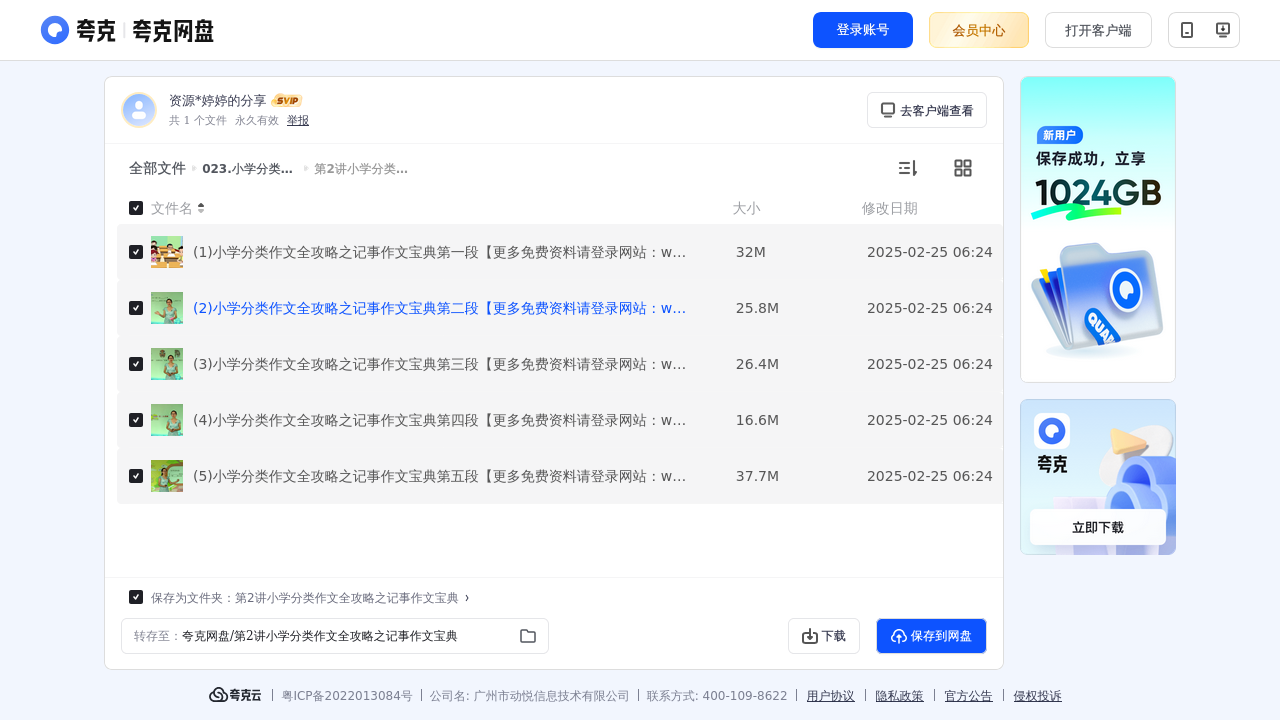Click the Quark logo icon
The width and height of the screenshot is (1280, 720).
coord(55,30)
